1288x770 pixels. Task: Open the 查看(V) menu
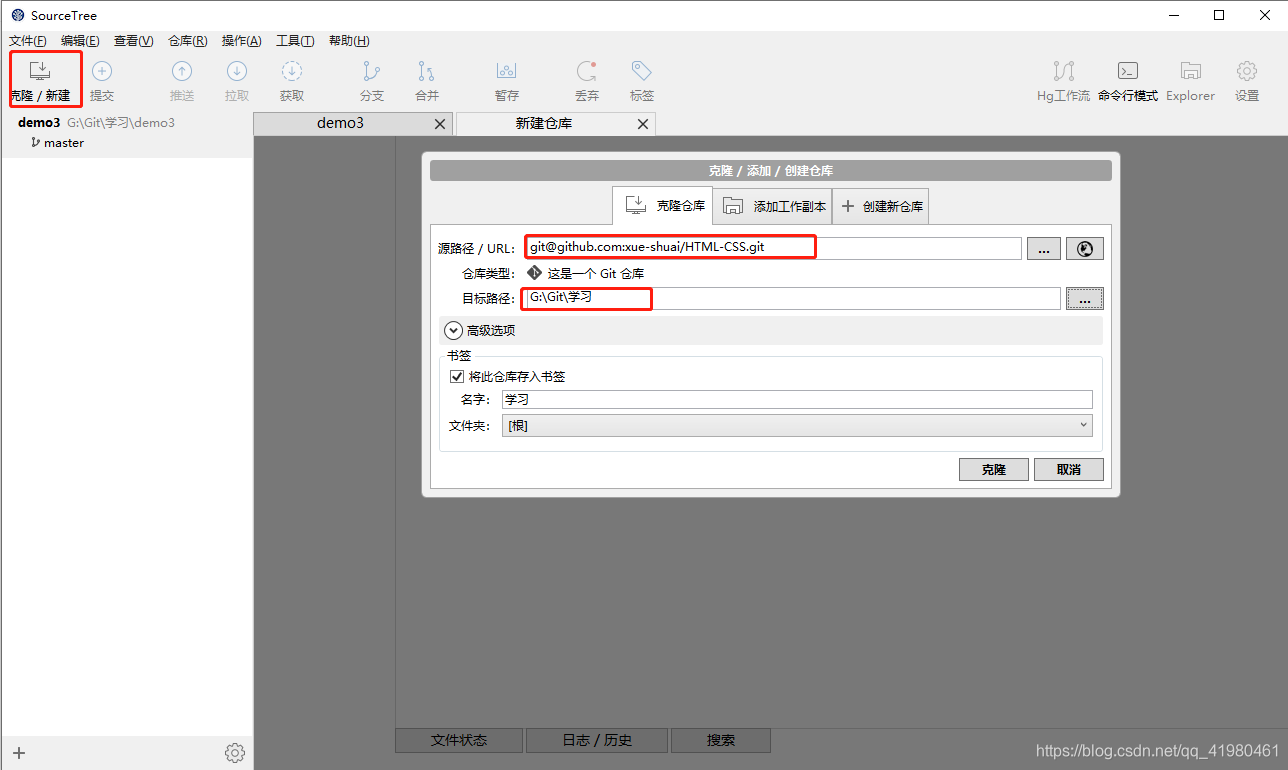tap(134, 41)
